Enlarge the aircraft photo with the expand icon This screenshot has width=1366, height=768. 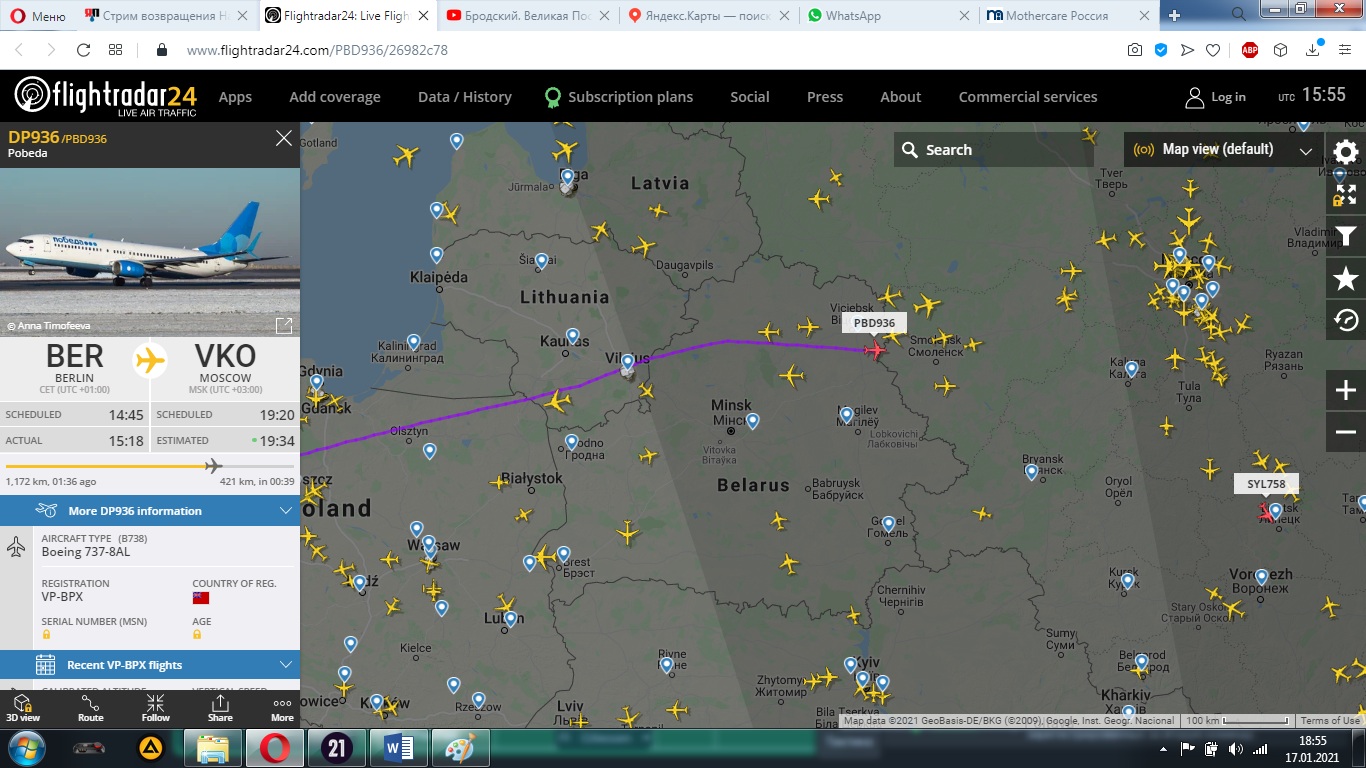[x=284, y=325]
